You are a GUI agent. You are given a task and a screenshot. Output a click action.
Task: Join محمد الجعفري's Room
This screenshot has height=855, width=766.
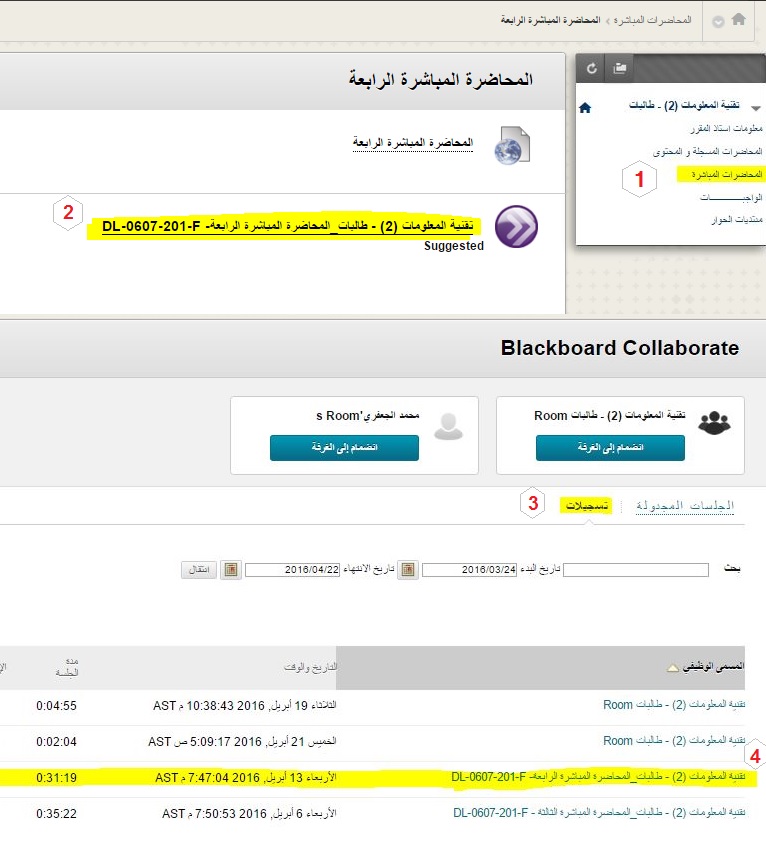click(x=344, y=448)
